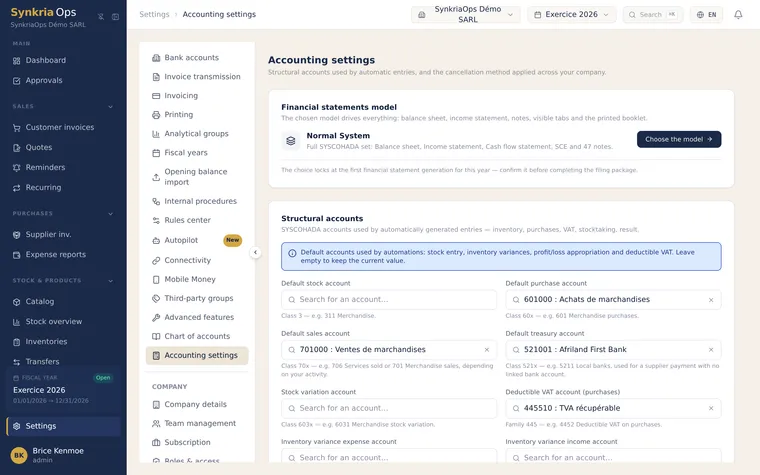The width and height of the screenshot is (760, 475).
Task: Click 601000 : Achats de marchandises field
Action: [613, 300]
